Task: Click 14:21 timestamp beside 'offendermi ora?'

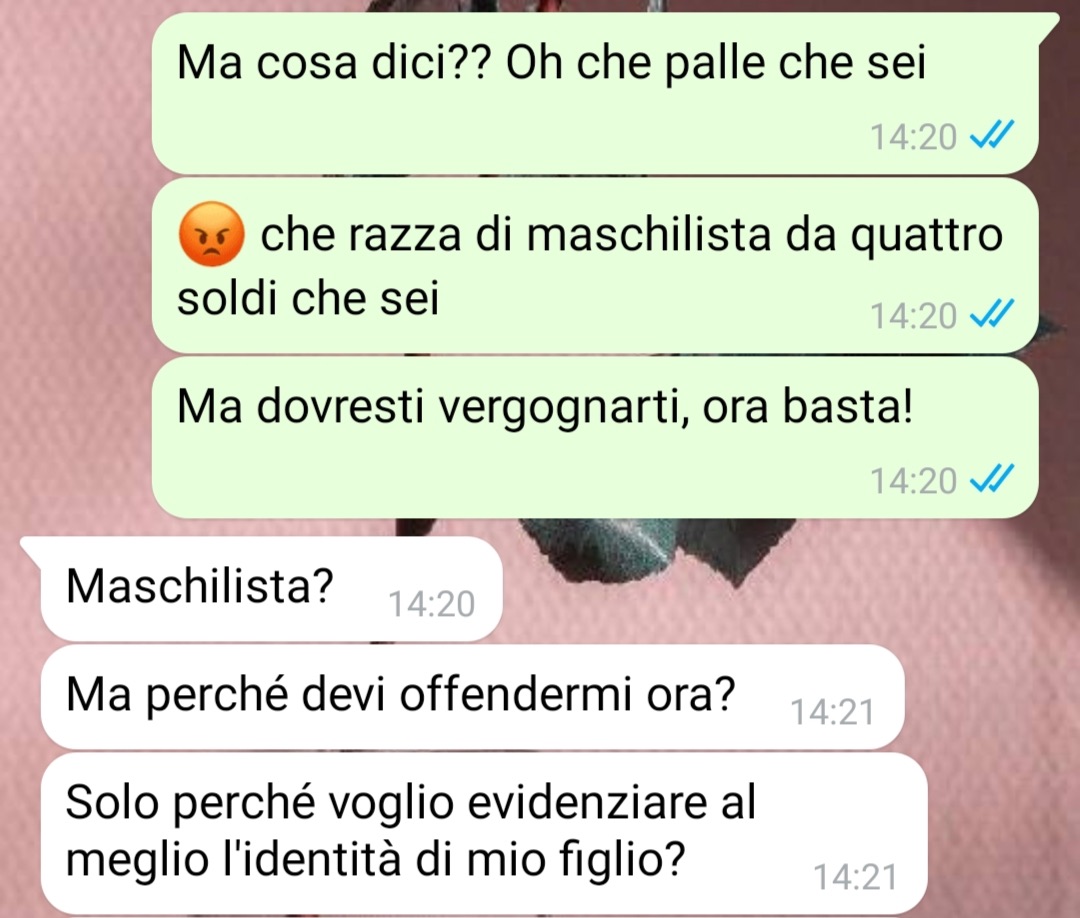Action: point(833,711)
